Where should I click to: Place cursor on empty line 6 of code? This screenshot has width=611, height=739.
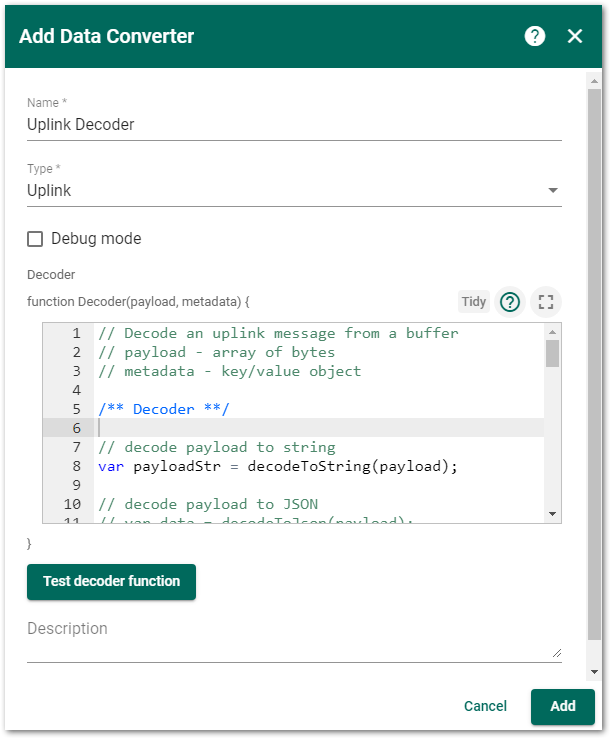[x=300, y=428]
